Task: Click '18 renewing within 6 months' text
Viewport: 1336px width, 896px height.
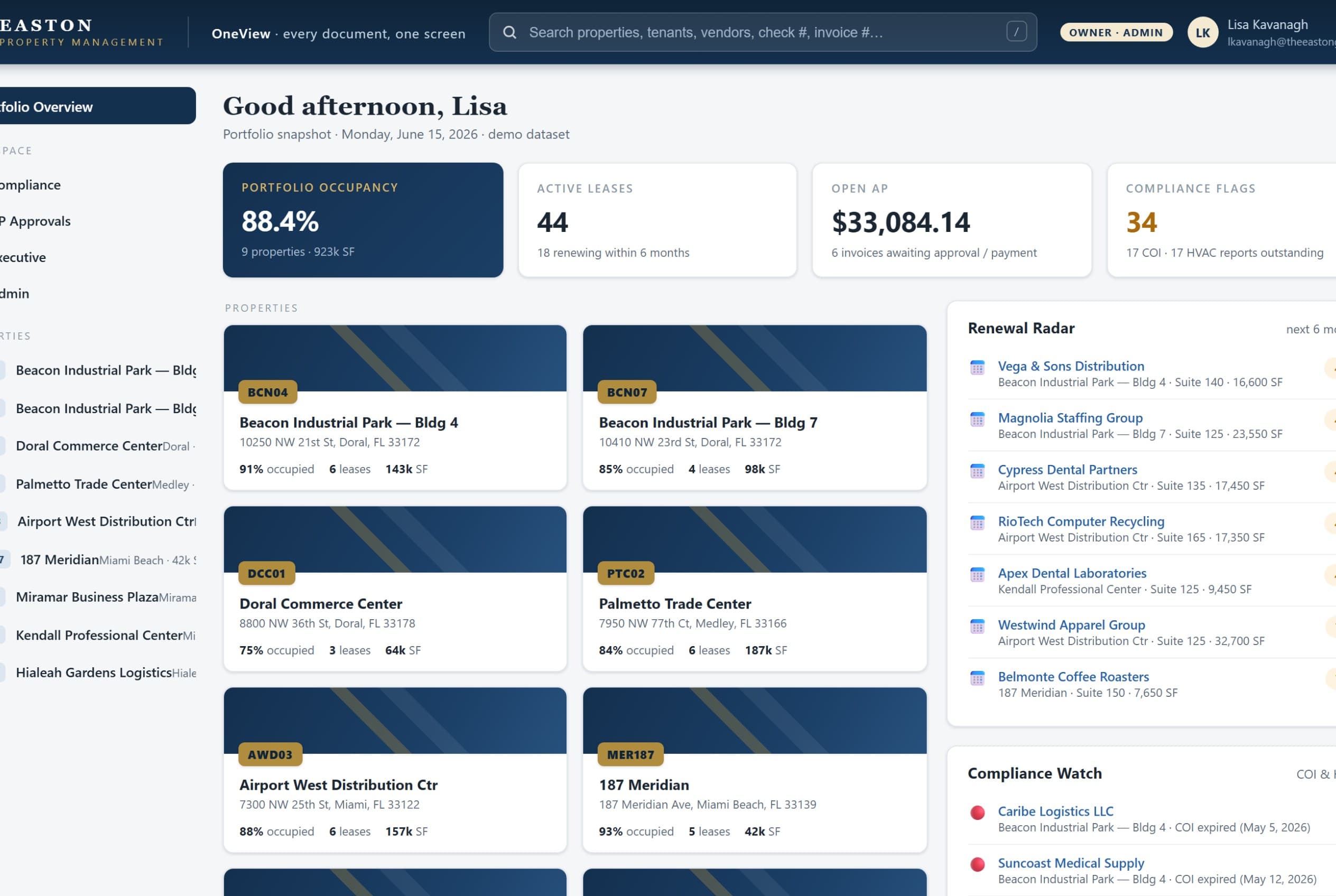Action: point(613,253)
